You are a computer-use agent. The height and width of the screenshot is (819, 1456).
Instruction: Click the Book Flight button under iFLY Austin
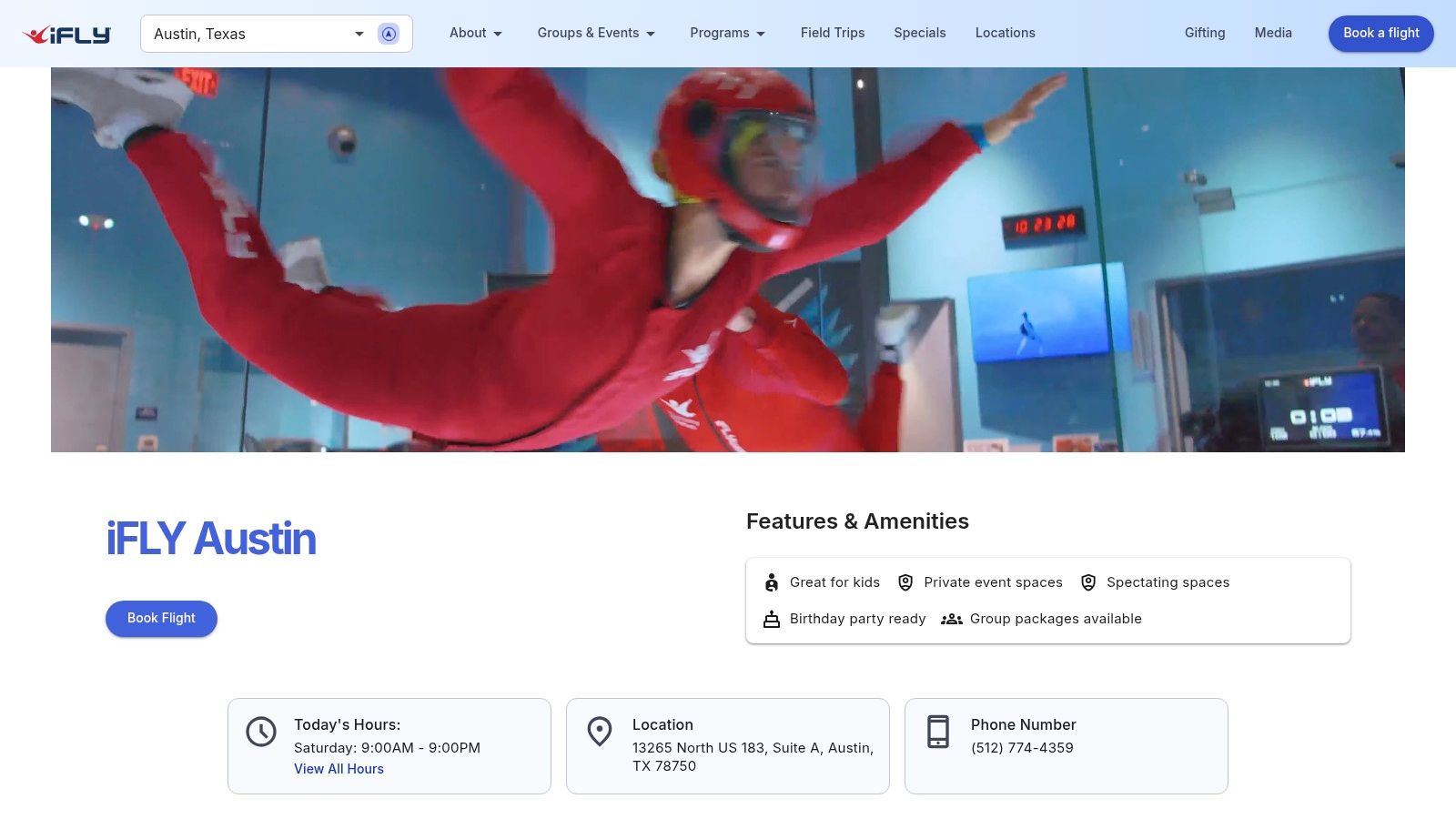click(x=161, y=619)
